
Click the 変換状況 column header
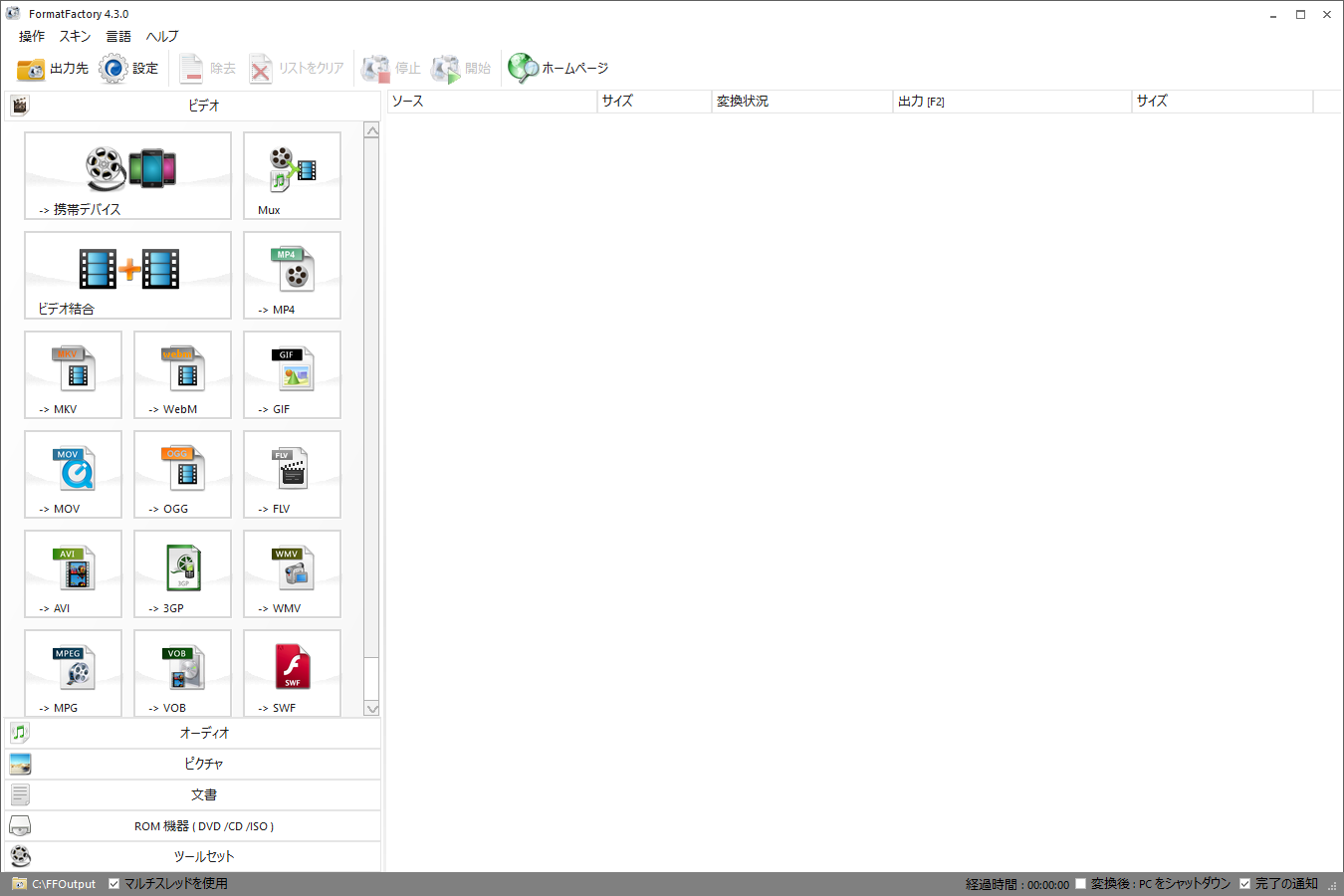tap(802, 102)
